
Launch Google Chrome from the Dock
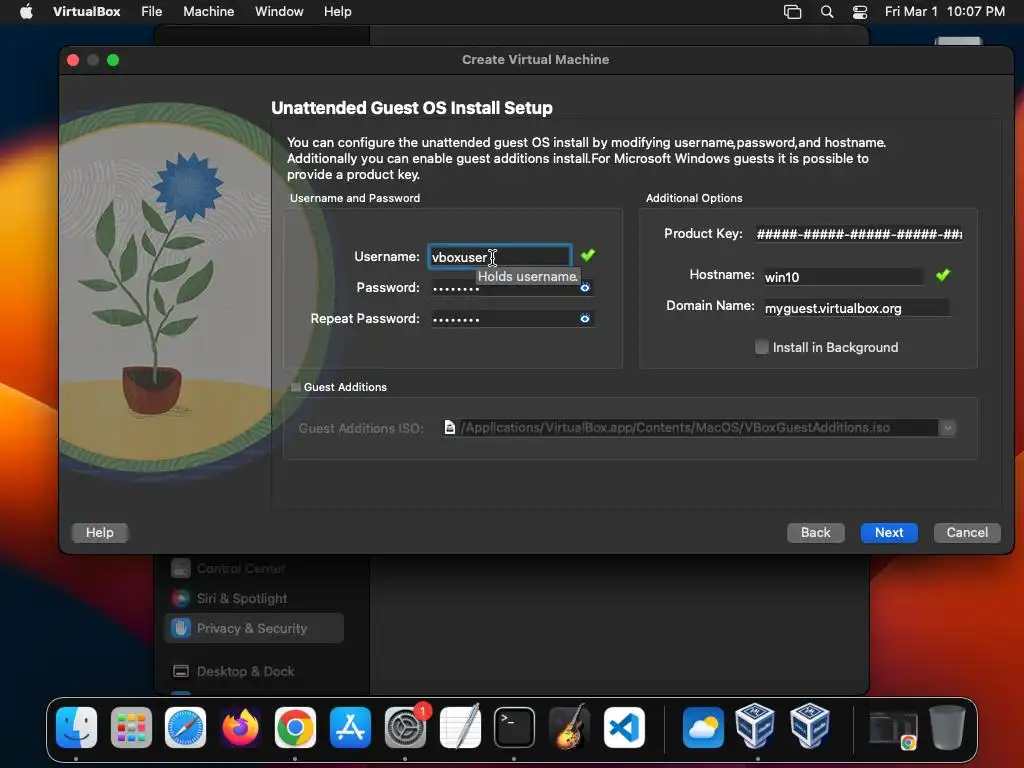(x=295, y=727)
